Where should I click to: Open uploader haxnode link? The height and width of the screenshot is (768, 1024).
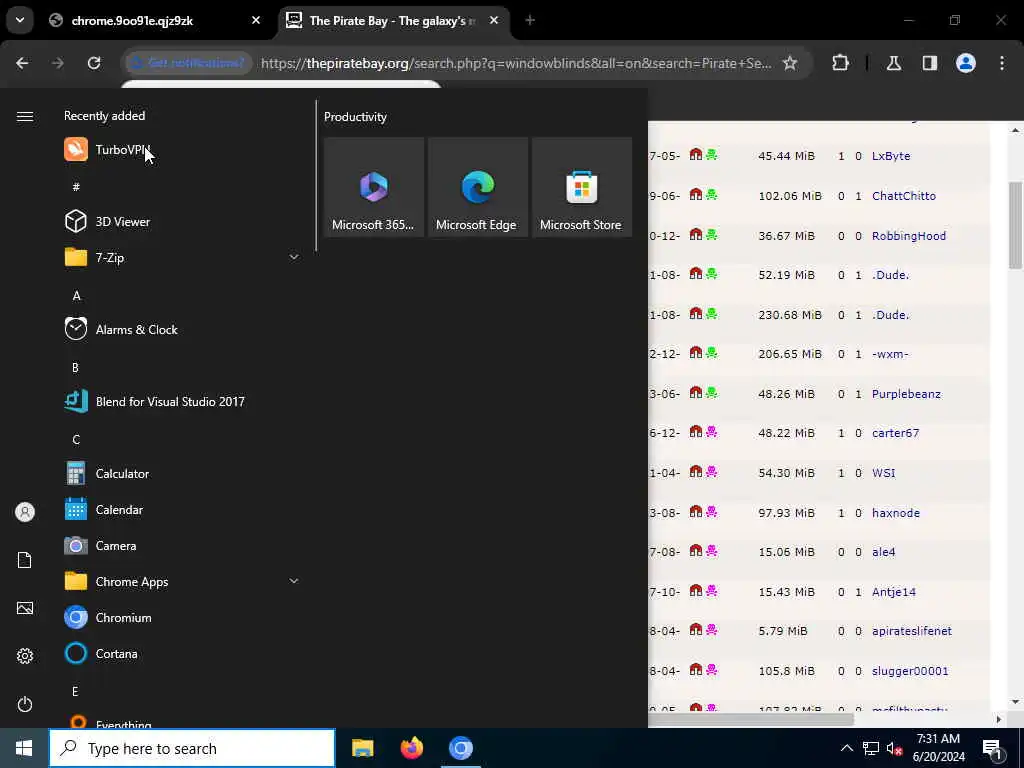tap(896, 513)
